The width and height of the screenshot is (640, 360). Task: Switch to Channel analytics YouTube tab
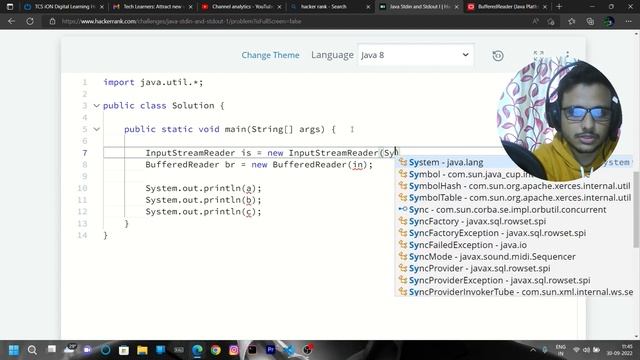[242, 7]
